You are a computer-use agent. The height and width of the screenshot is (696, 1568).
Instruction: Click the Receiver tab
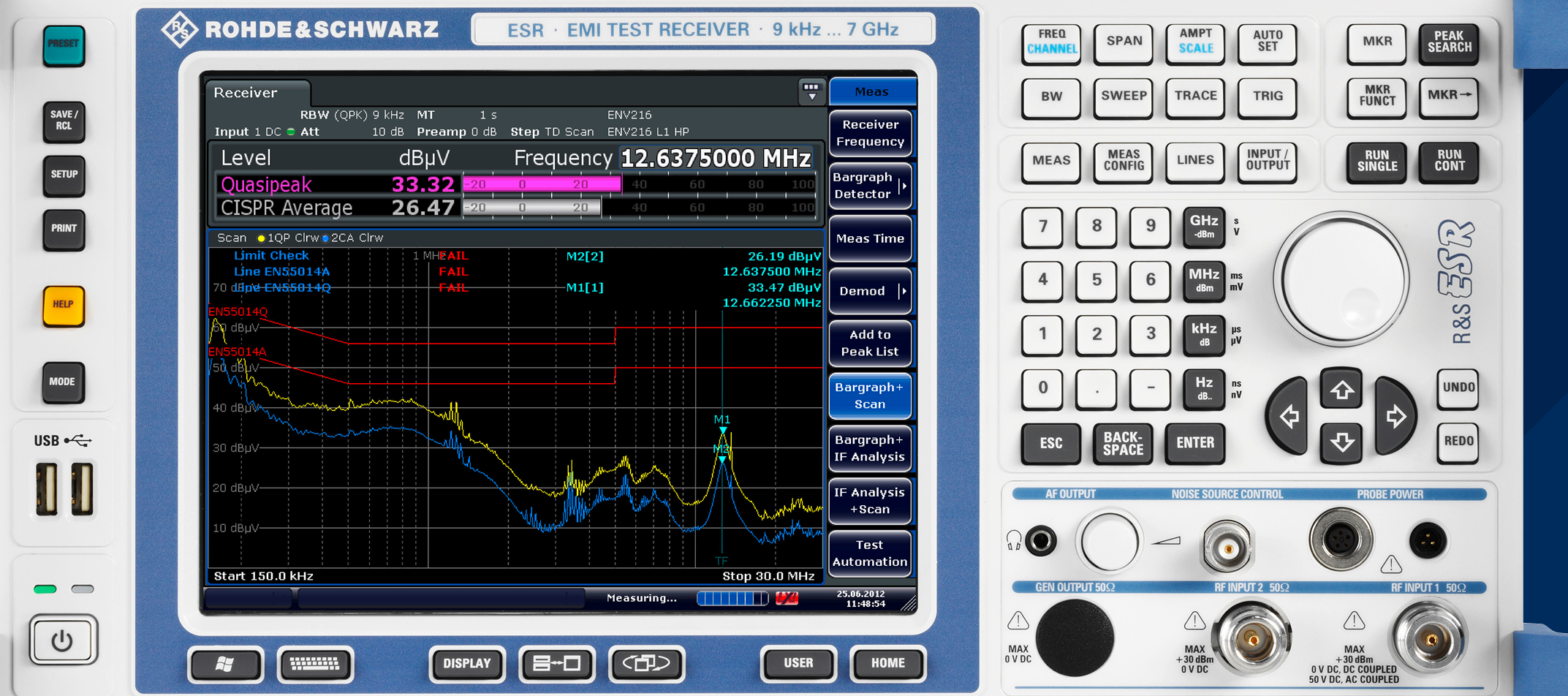[257, 93]
